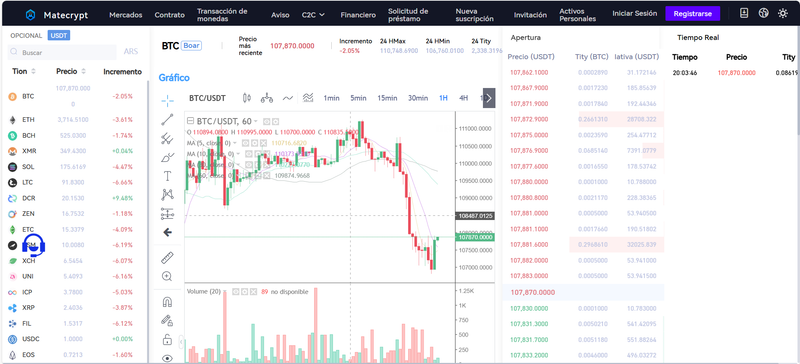Screen dimensions: 800x364
Task: Open the Mercados menu
Action: pyautogui.click(x=126, y=15)
